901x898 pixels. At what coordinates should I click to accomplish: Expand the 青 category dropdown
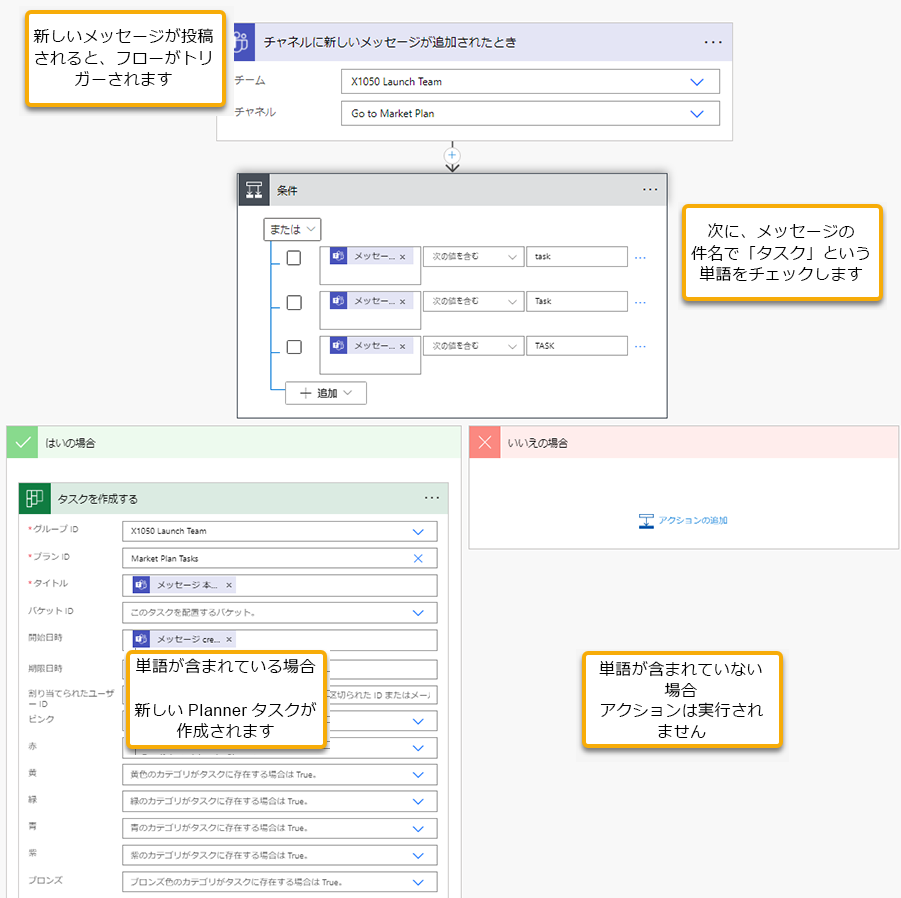418,828
